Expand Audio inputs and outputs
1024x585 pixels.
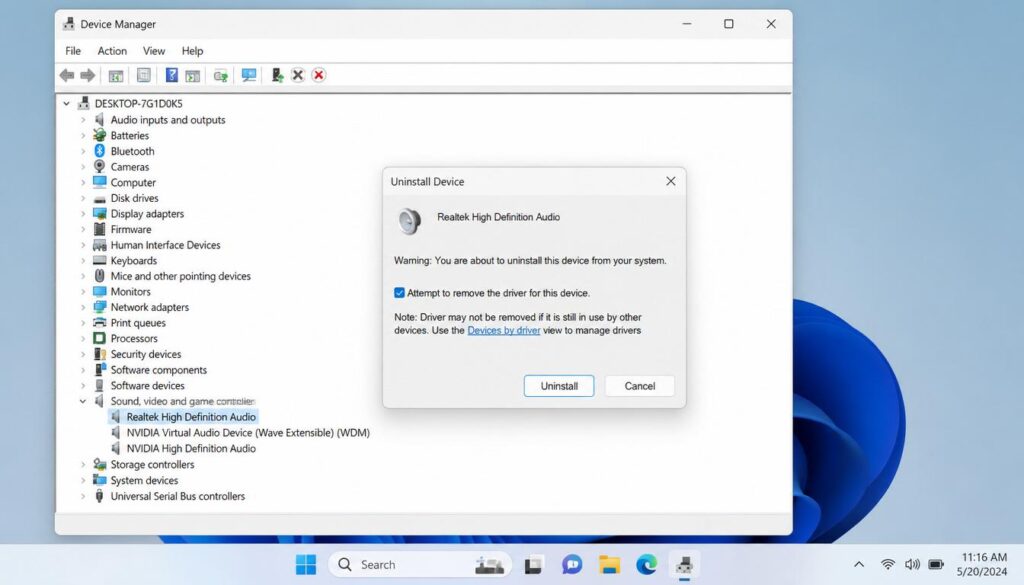pos(83,119)
